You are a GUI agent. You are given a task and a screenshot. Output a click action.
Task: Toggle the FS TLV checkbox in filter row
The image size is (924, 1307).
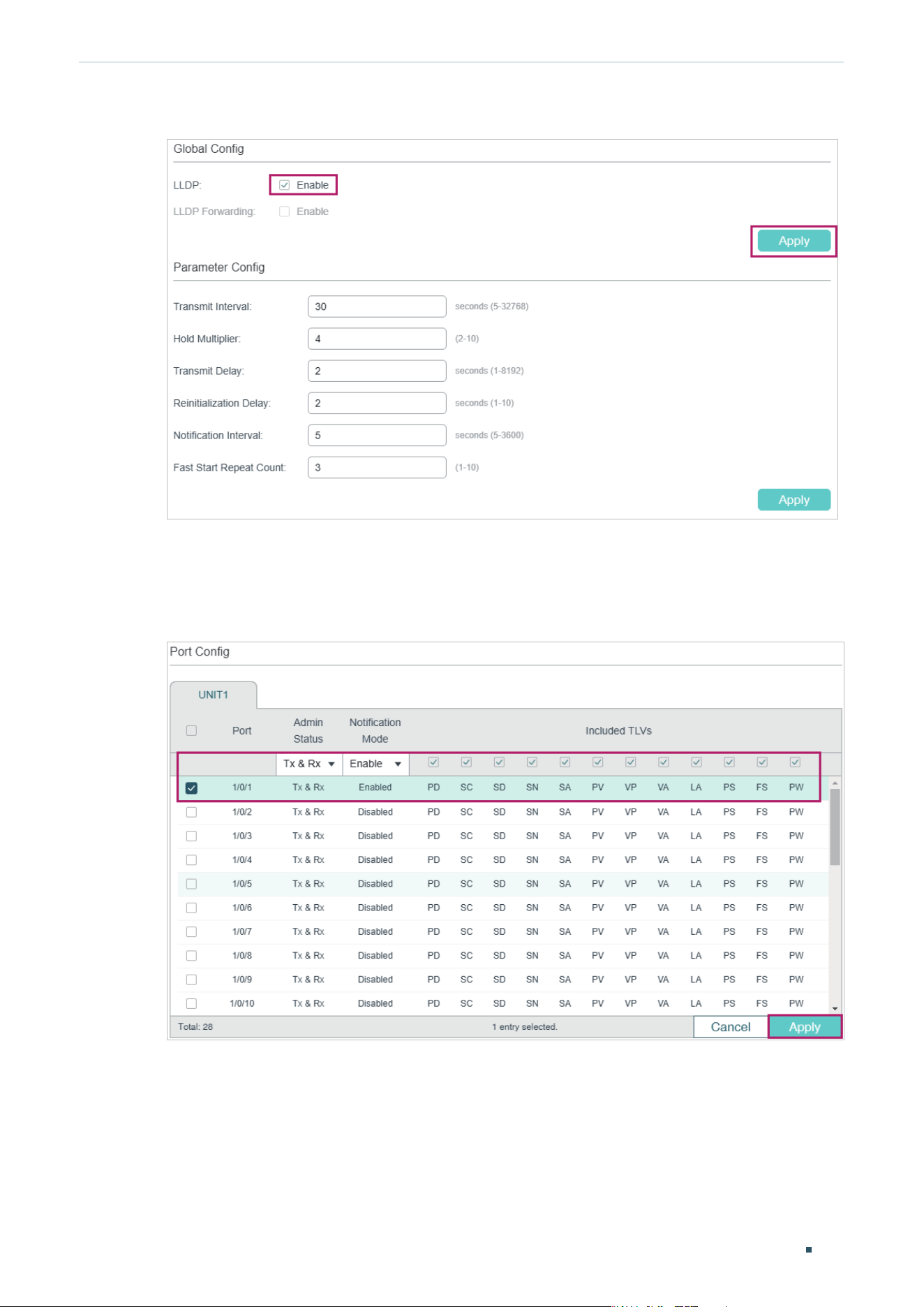coord(762,762)
